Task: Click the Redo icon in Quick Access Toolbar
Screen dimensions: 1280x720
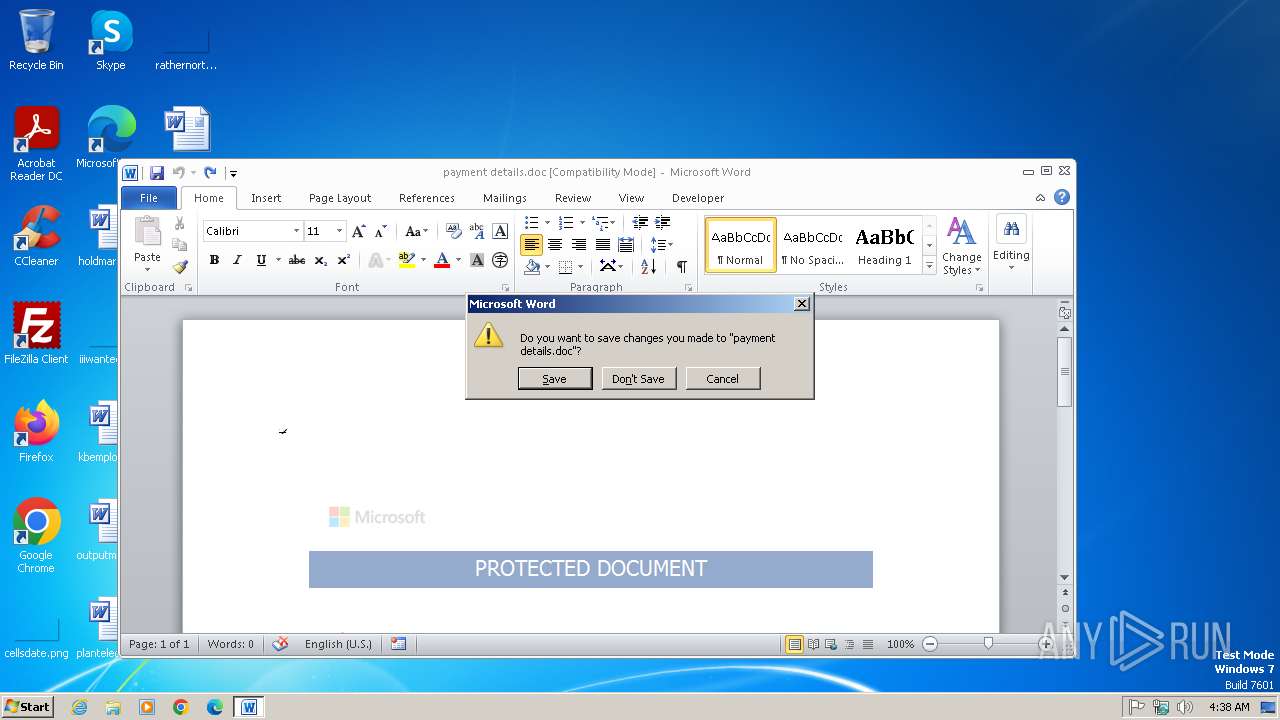Action: point(210,172)
